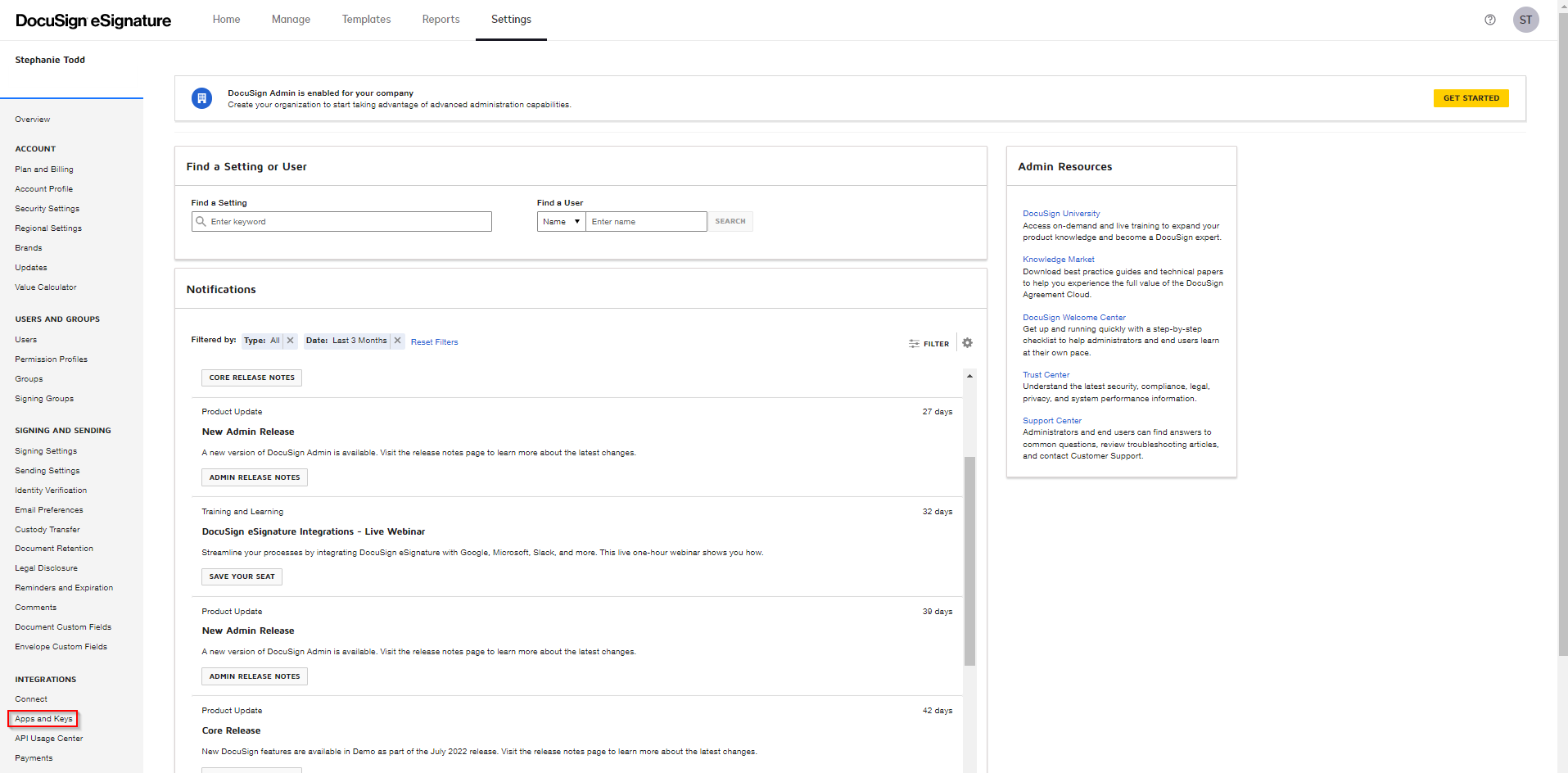Screen dimensions: 1568x773
Task: Open the DocuSign Welcome Center link
Action: (x=1074, y=318)
